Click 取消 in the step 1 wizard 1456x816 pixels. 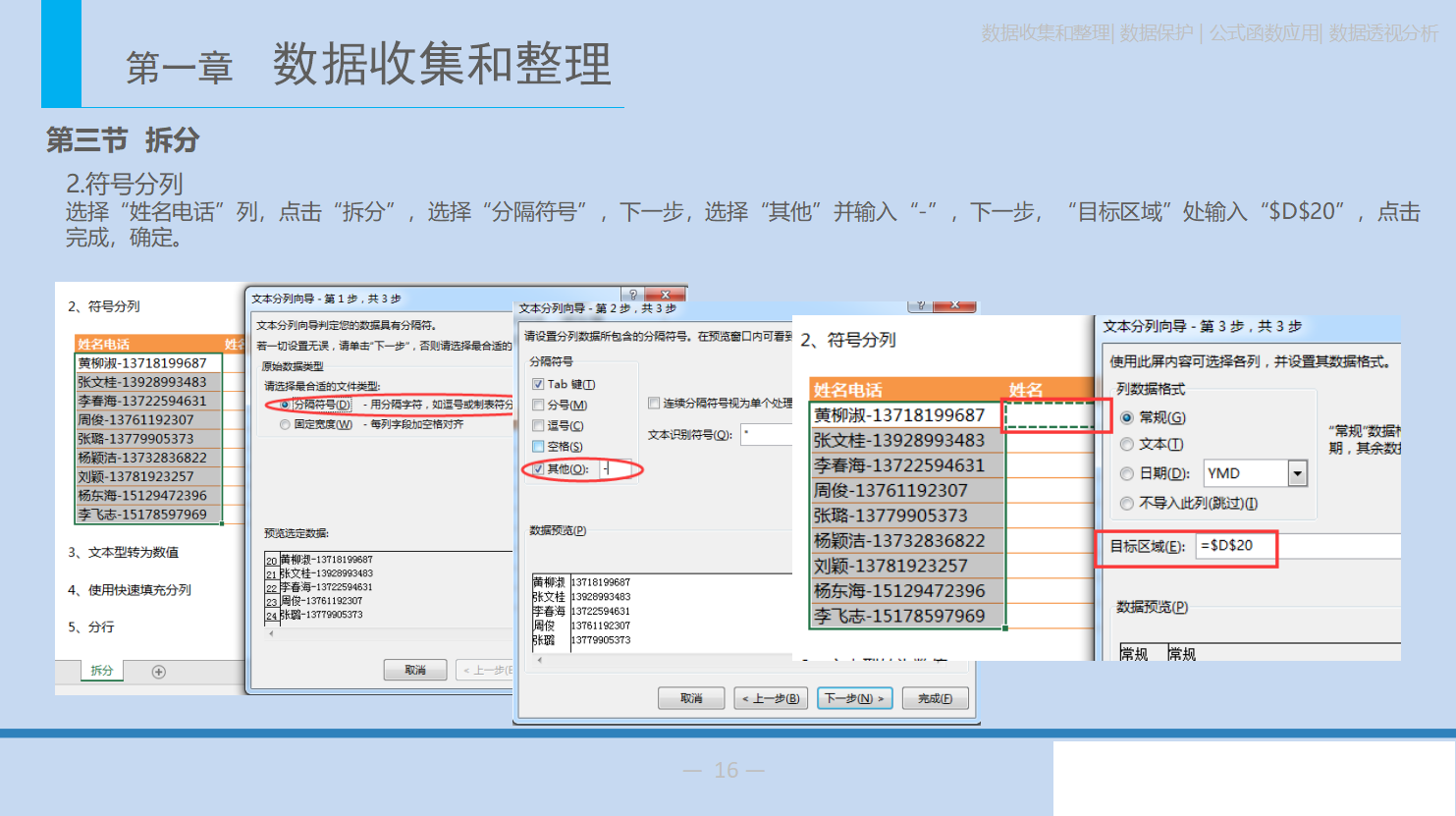pos(415,670)
